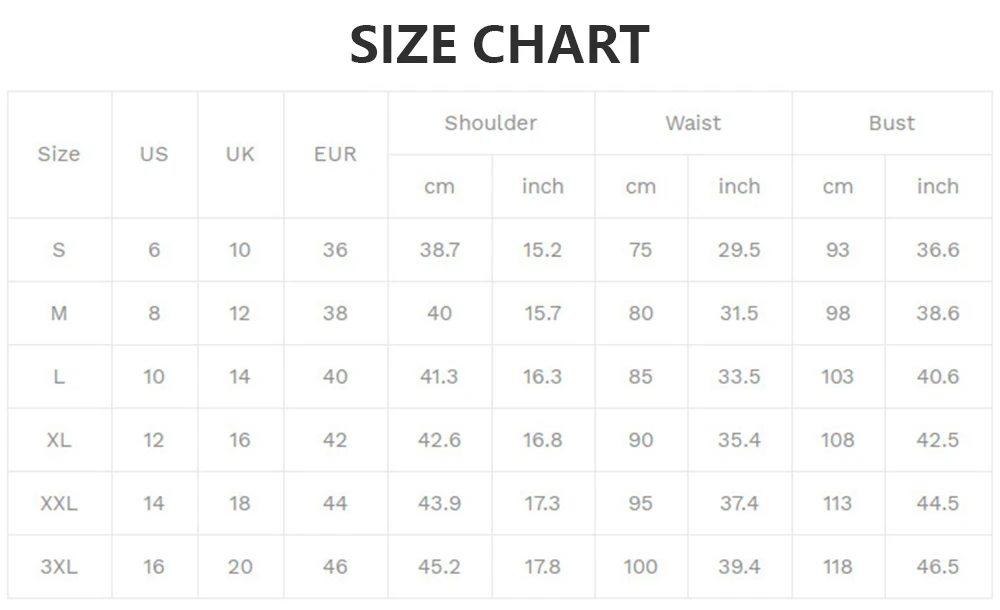Viewport: 1000px width, 610px height.
Task: Select the 46.5 bust inch value
Action: pyautogui.click(x=938, y=567)
